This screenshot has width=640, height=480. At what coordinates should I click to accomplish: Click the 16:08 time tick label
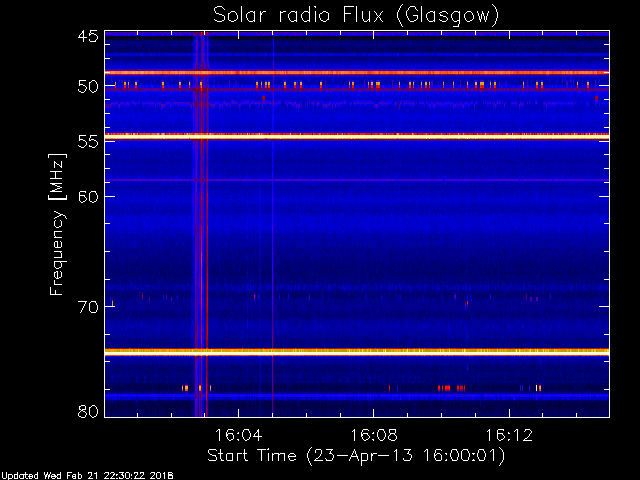point(374,435)
